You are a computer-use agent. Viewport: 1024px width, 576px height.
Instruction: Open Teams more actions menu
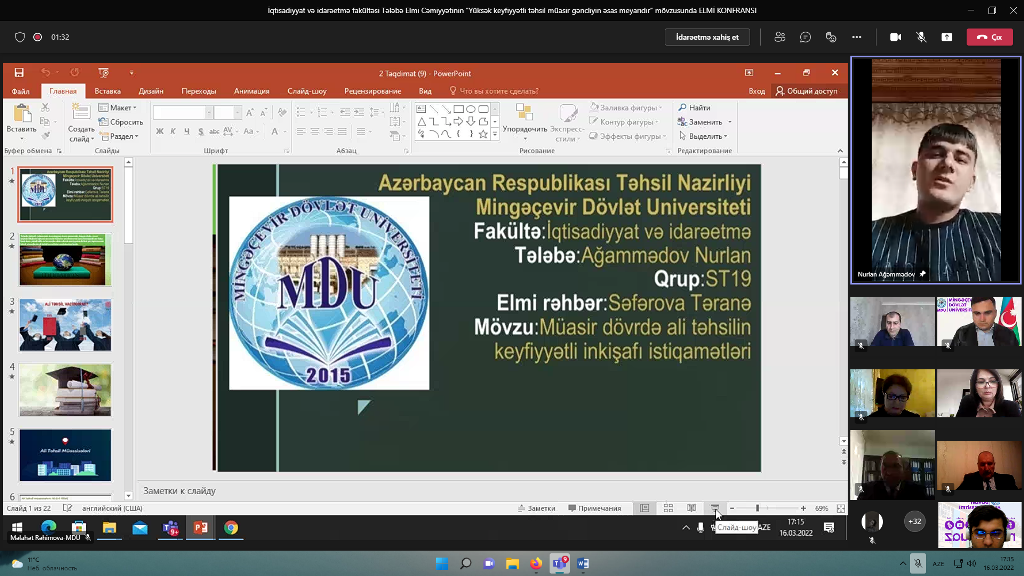click(x=857, y=37)
